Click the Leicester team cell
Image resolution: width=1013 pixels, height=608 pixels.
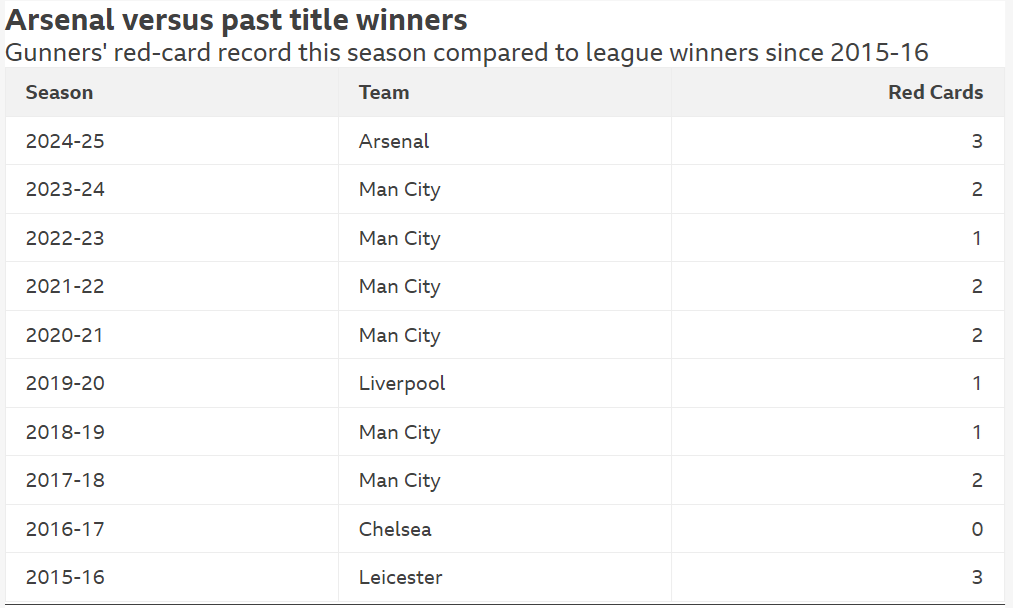[400, 578]
